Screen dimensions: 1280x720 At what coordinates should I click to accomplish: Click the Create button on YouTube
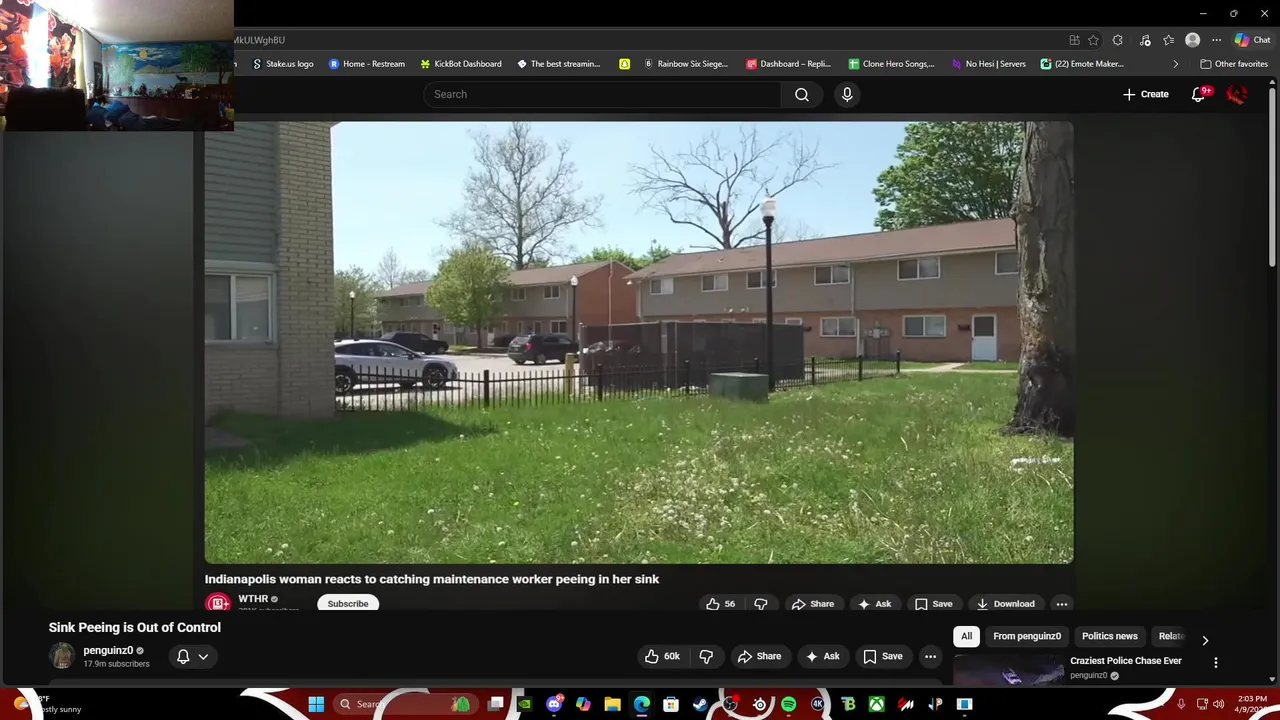pos(1145,94)
